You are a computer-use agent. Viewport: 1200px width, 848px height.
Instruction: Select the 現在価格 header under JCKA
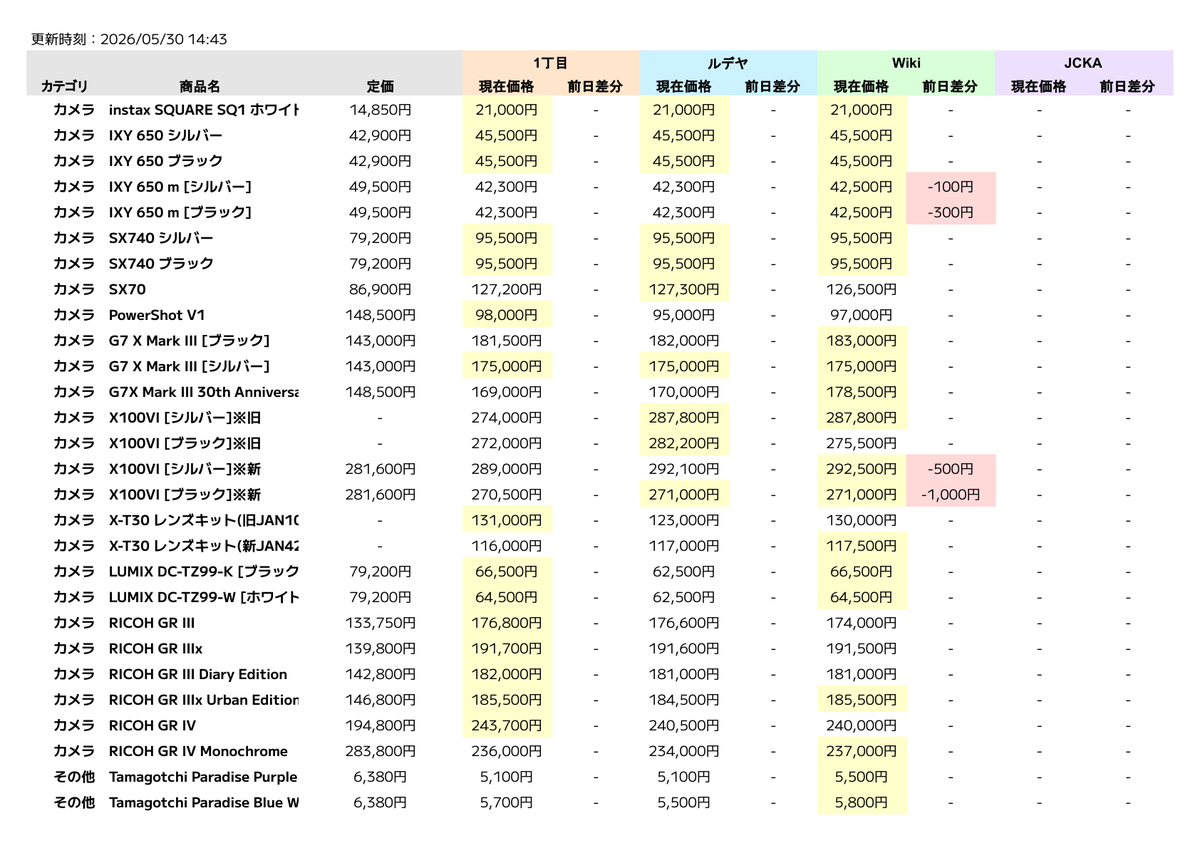(1039, 87)
